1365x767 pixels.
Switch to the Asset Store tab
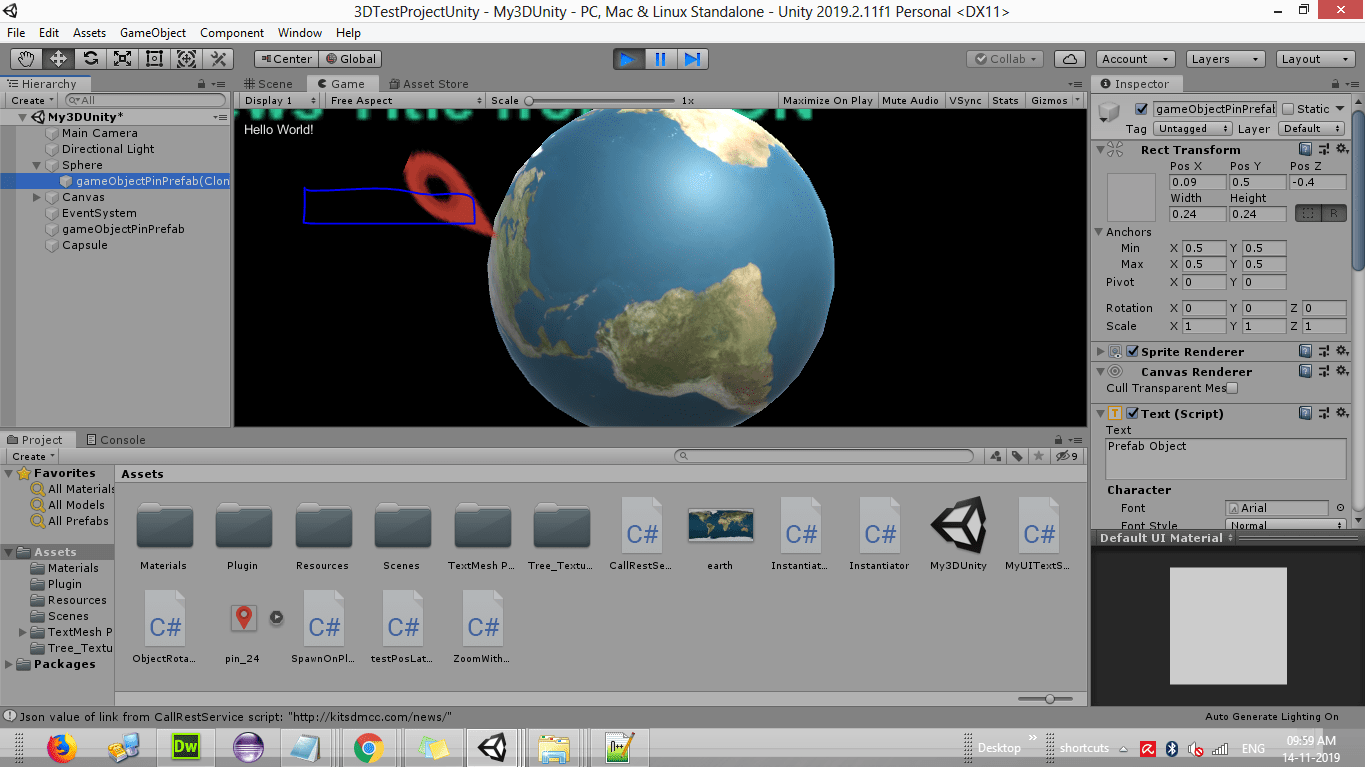(x=428, y=84)
